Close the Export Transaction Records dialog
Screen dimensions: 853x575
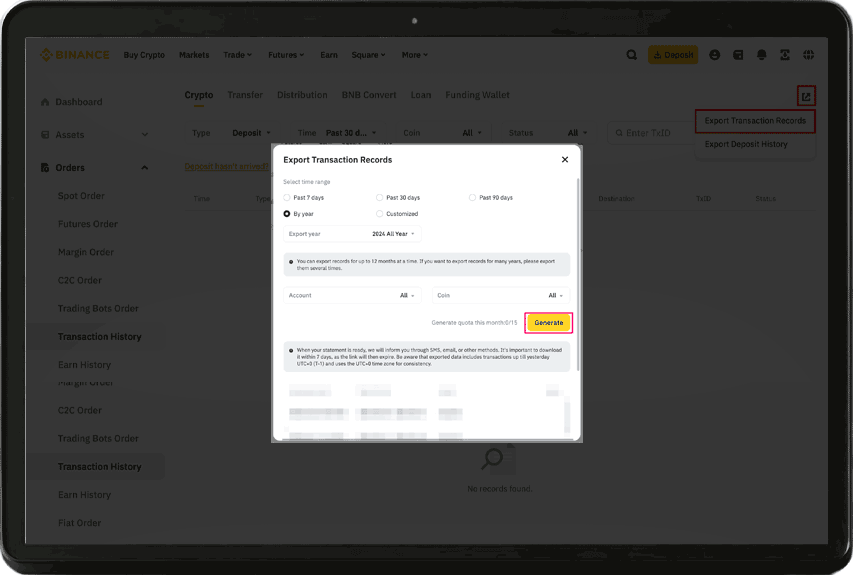tap(565, 160)
